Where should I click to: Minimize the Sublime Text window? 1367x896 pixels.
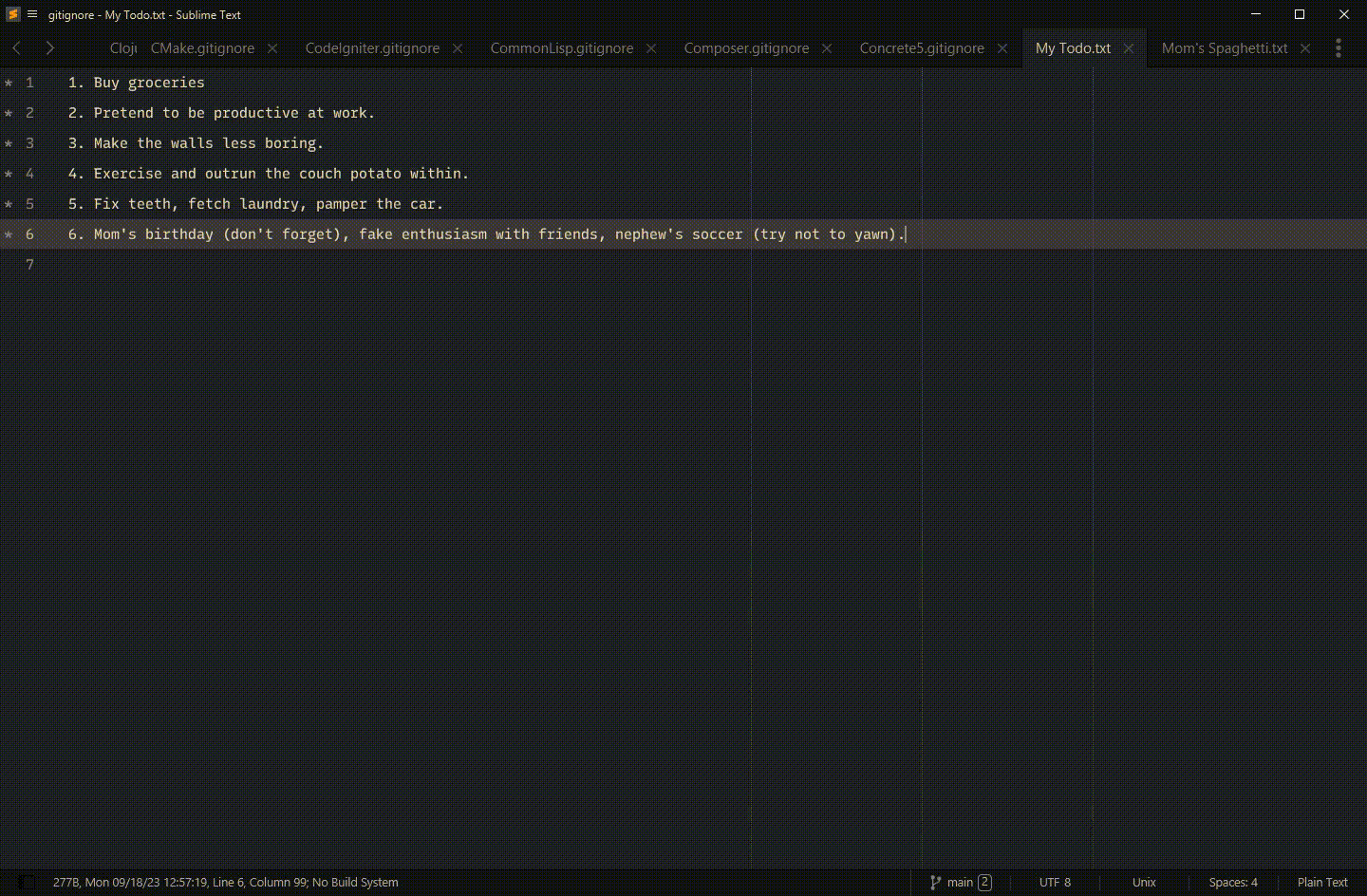[1256, 14]
